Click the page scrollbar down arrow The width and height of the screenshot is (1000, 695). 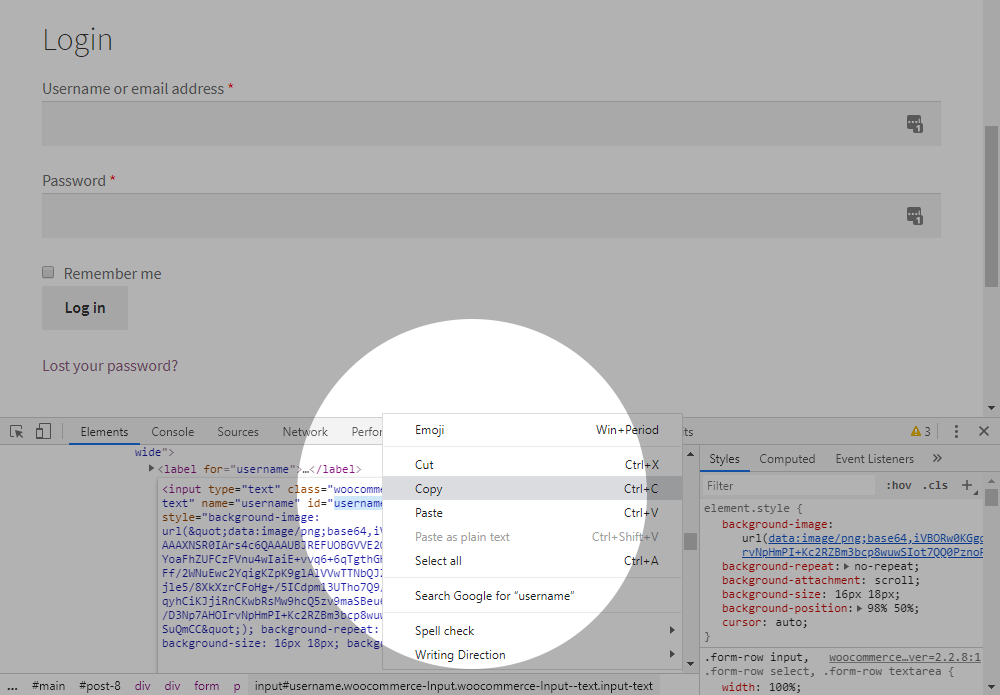click(x=991, y=408)
